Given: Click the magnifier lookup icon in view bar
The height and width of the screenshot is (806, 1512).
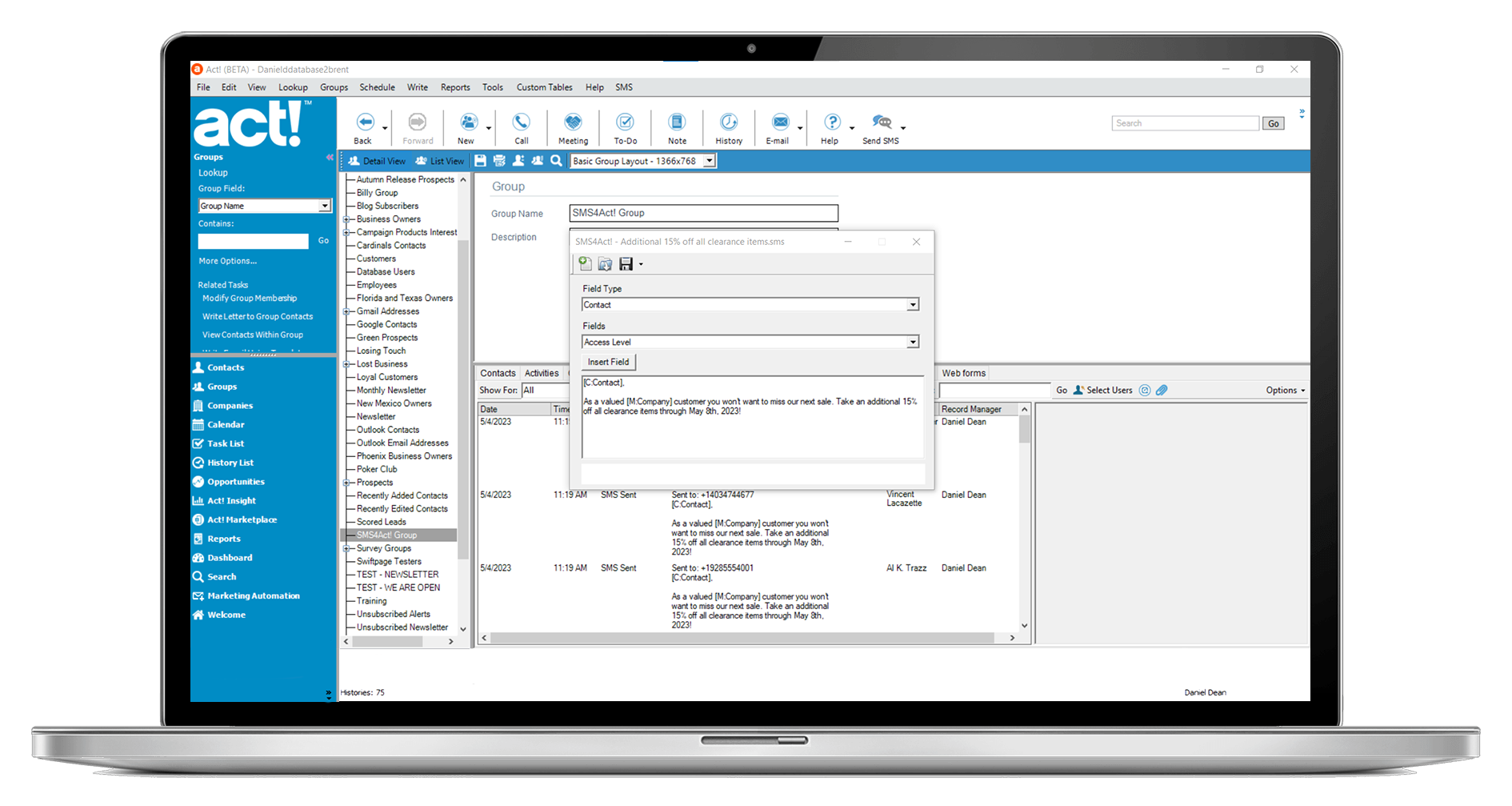Looking at the screenshot, I should (x=556, y=161).
